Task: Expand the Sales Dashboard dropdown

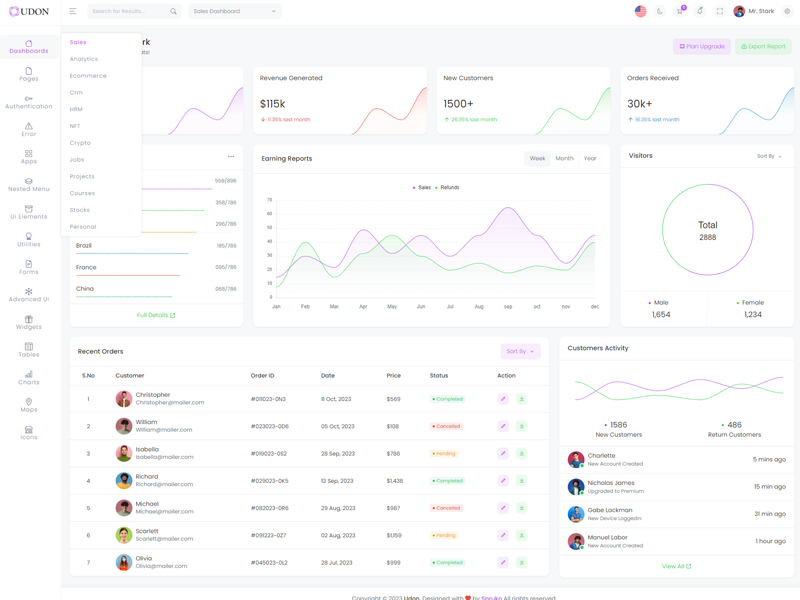Action: [x=234, y=11]
